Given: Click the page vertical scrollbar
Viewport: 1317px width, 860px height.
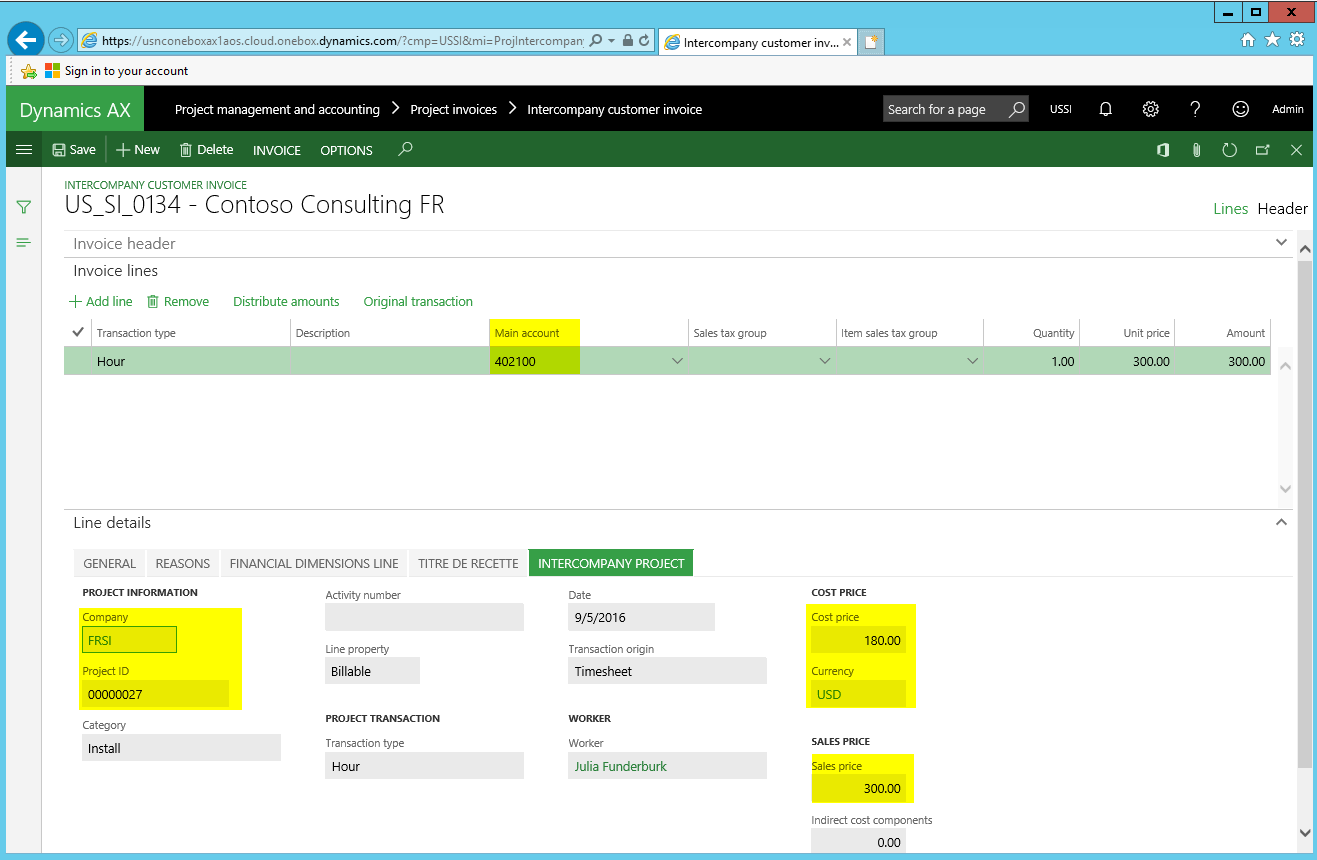Looking at the screenshot, I should pyautogui.click(x=1304, y=500).
